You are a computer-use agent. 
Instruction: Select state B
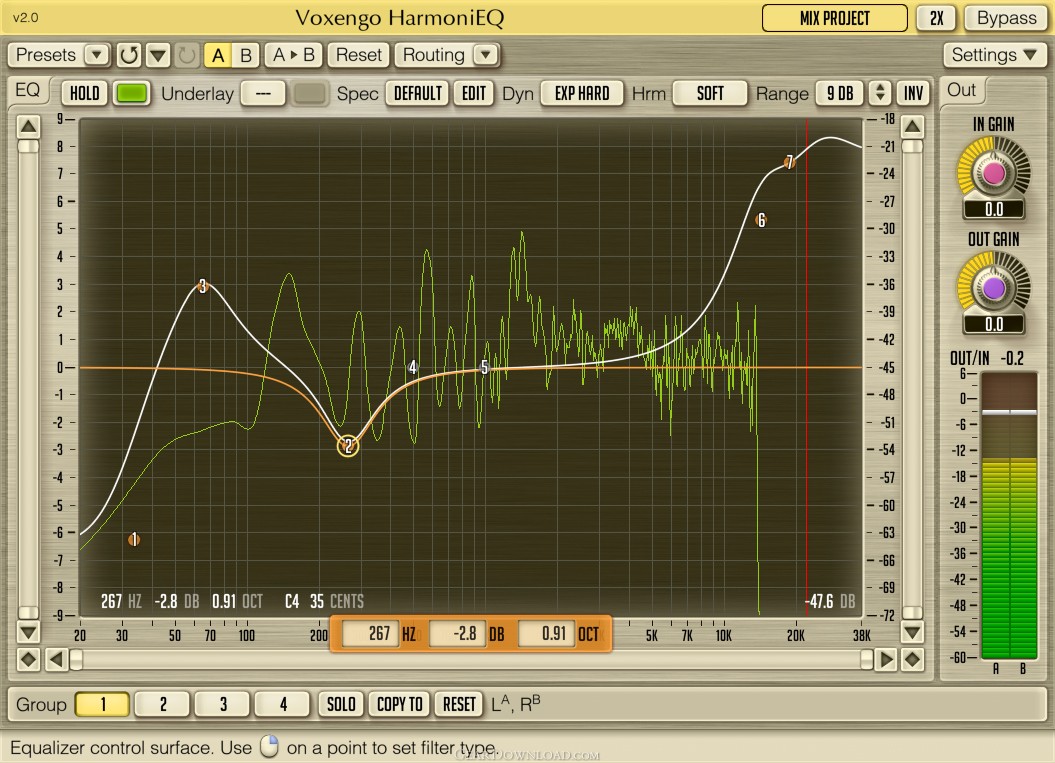(x=246, y=55)
